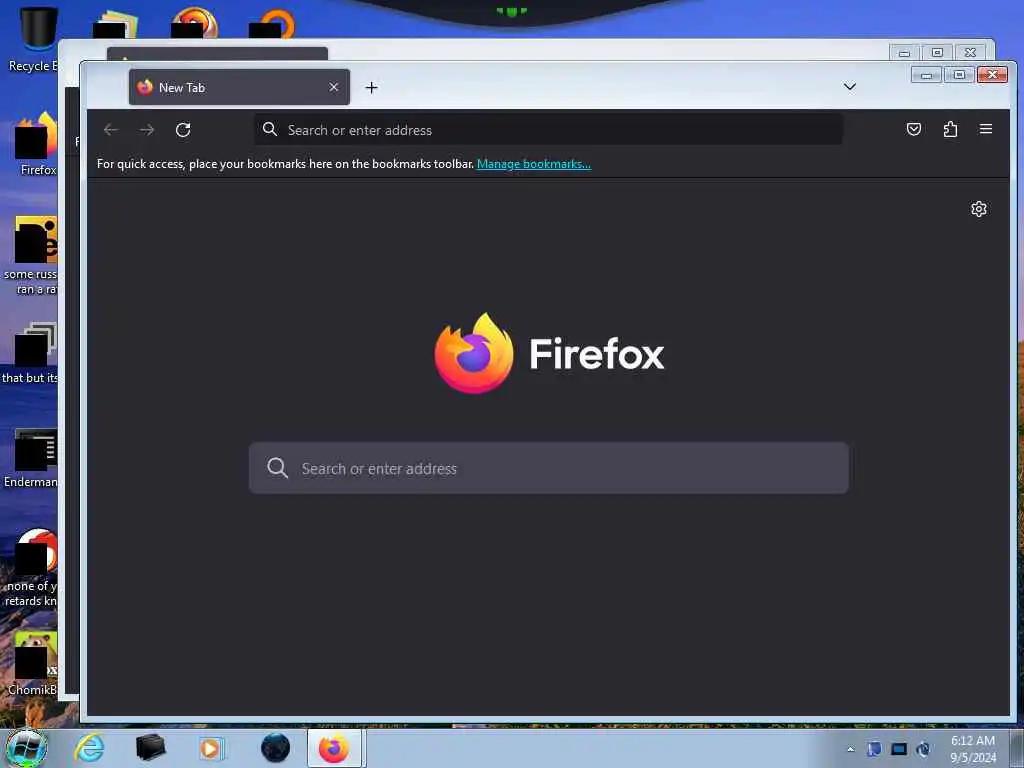Minimize the front Firefox window
The image size is (1024, 768).
click(926, 74)
